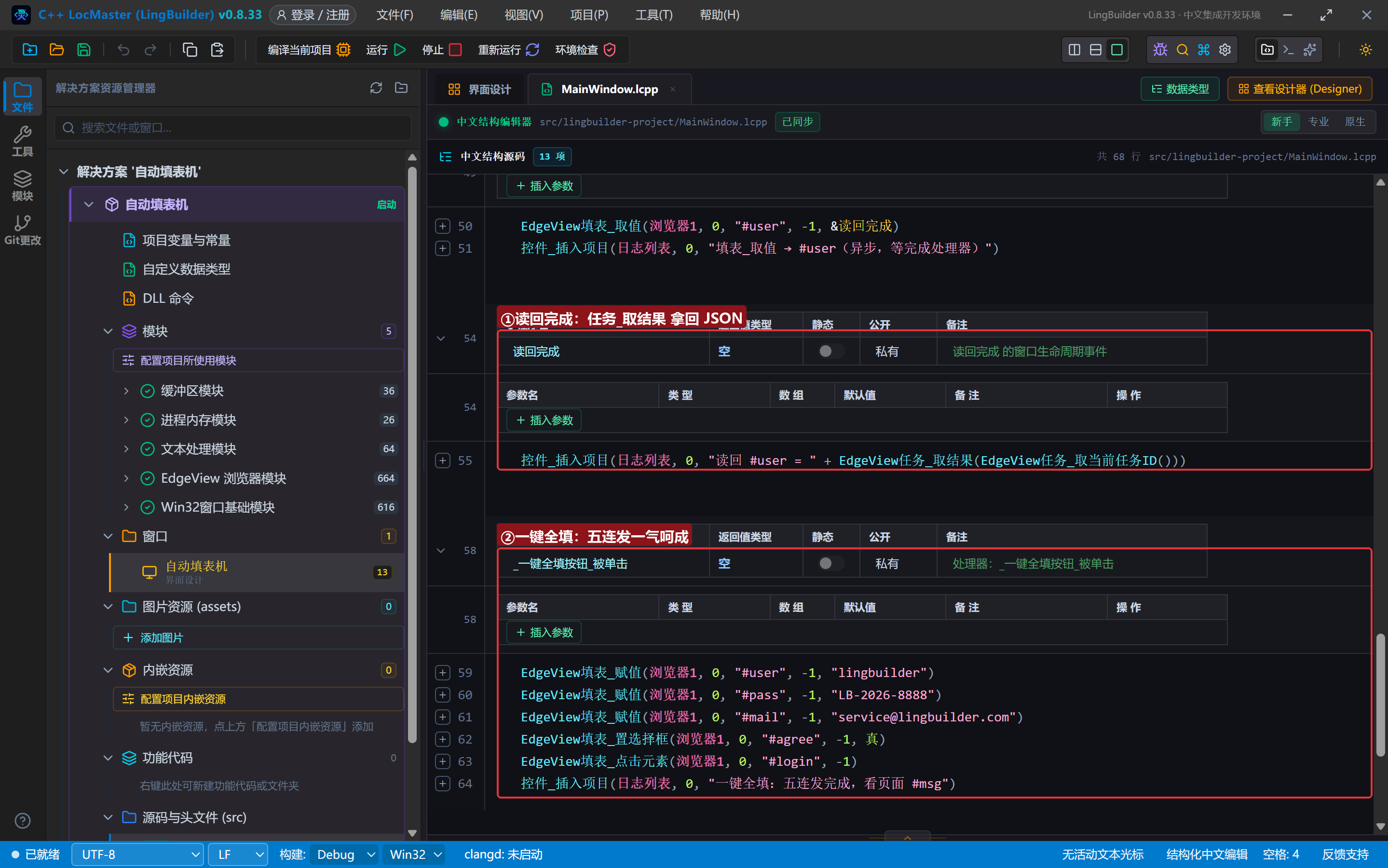The image size is (1388, 868).
Task: Open the 工具(T) menu
Action: click(654, 15)
